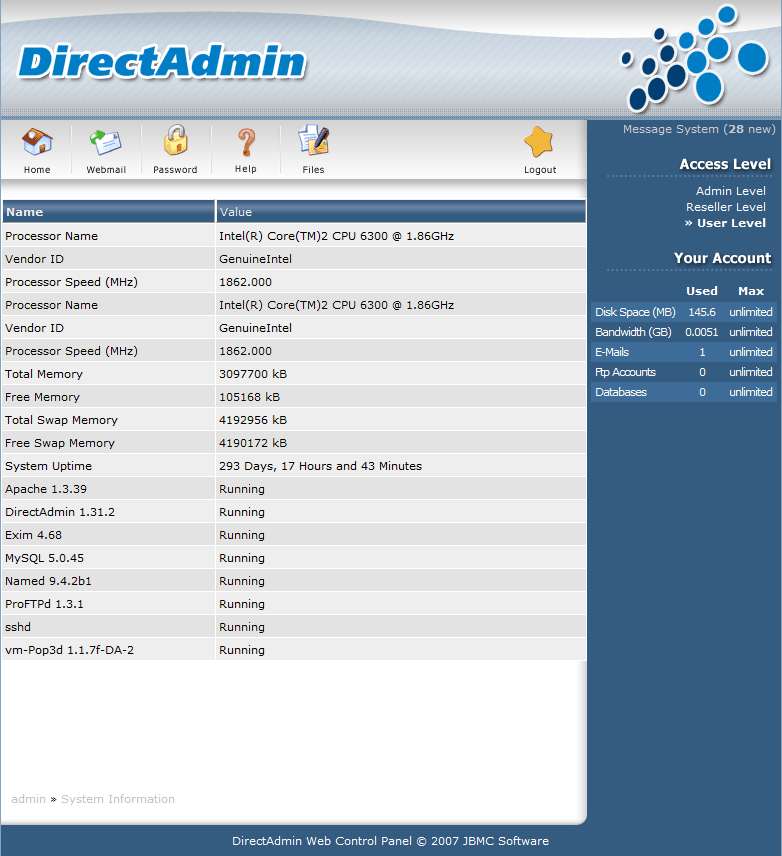The width and height of the screenshot is (782, 856).
Task: Click the Files label in the toolbar
Action: (313, 170)
